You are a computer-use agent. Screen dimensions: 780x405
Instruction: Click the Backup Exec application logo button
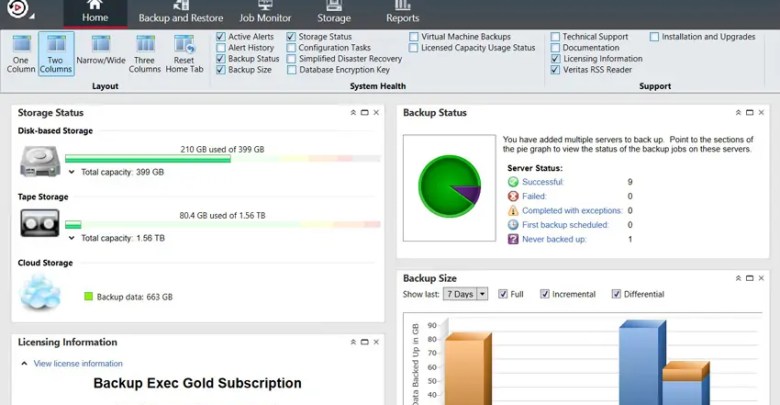(x=16, y=7)
